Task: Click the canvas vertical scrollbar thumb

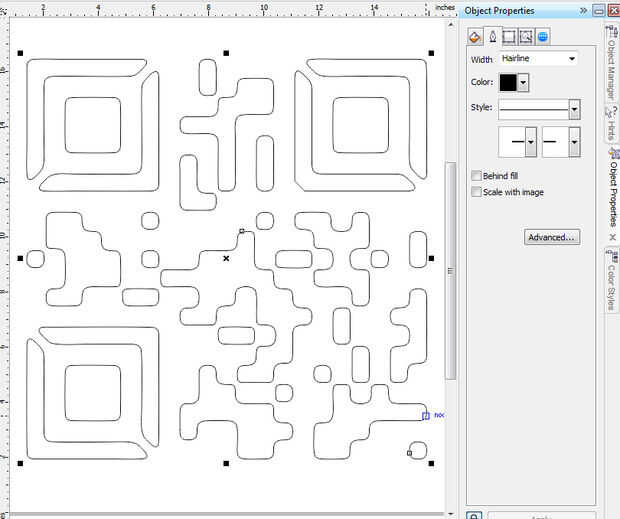Action: [x=451, y=271]
